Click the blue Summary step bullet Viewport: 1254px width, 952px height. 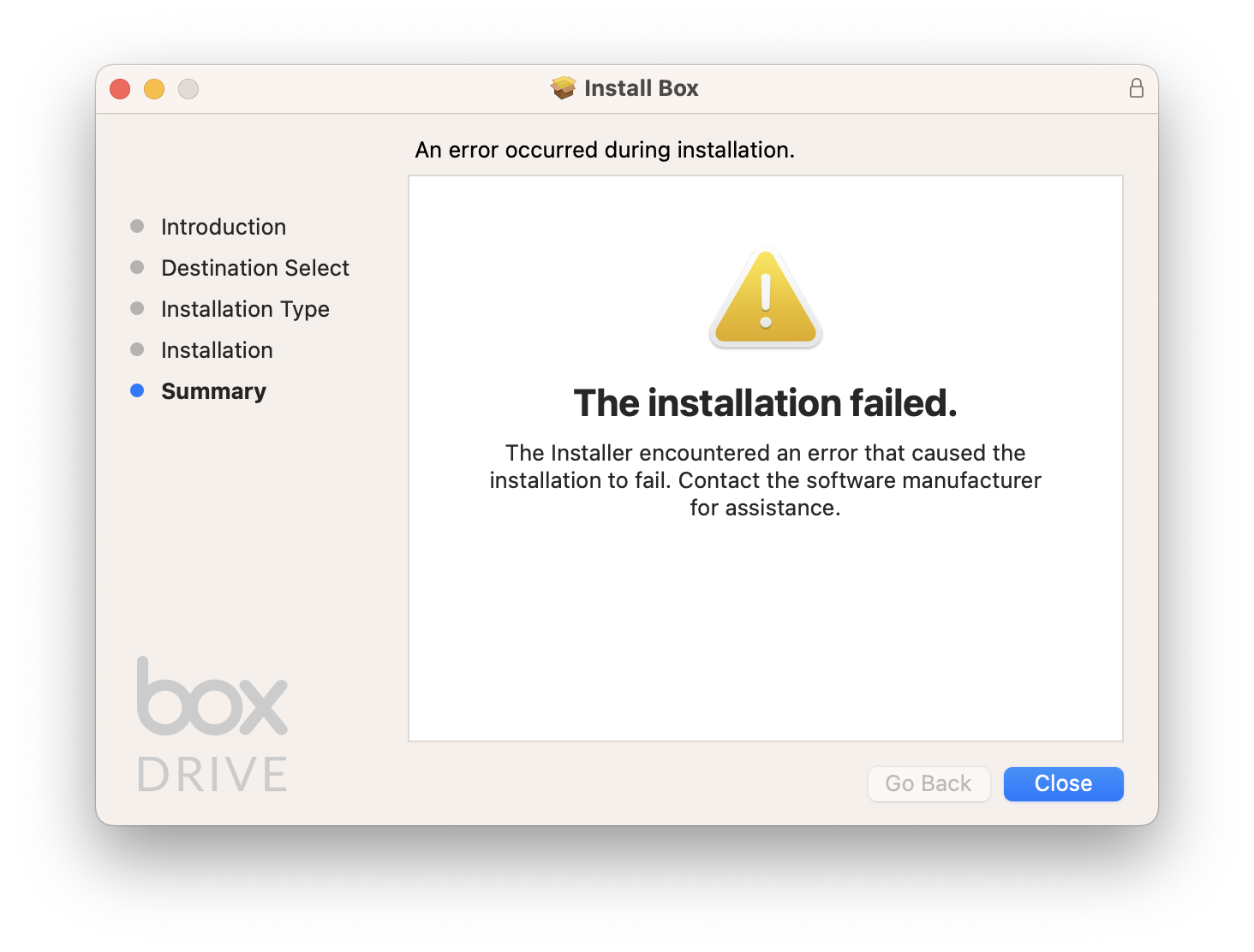137,390
